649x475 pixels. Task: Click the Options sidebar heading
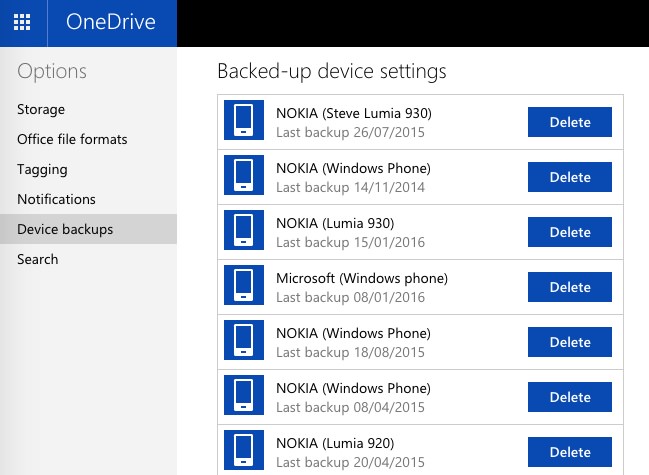click(x=52, y=72)
